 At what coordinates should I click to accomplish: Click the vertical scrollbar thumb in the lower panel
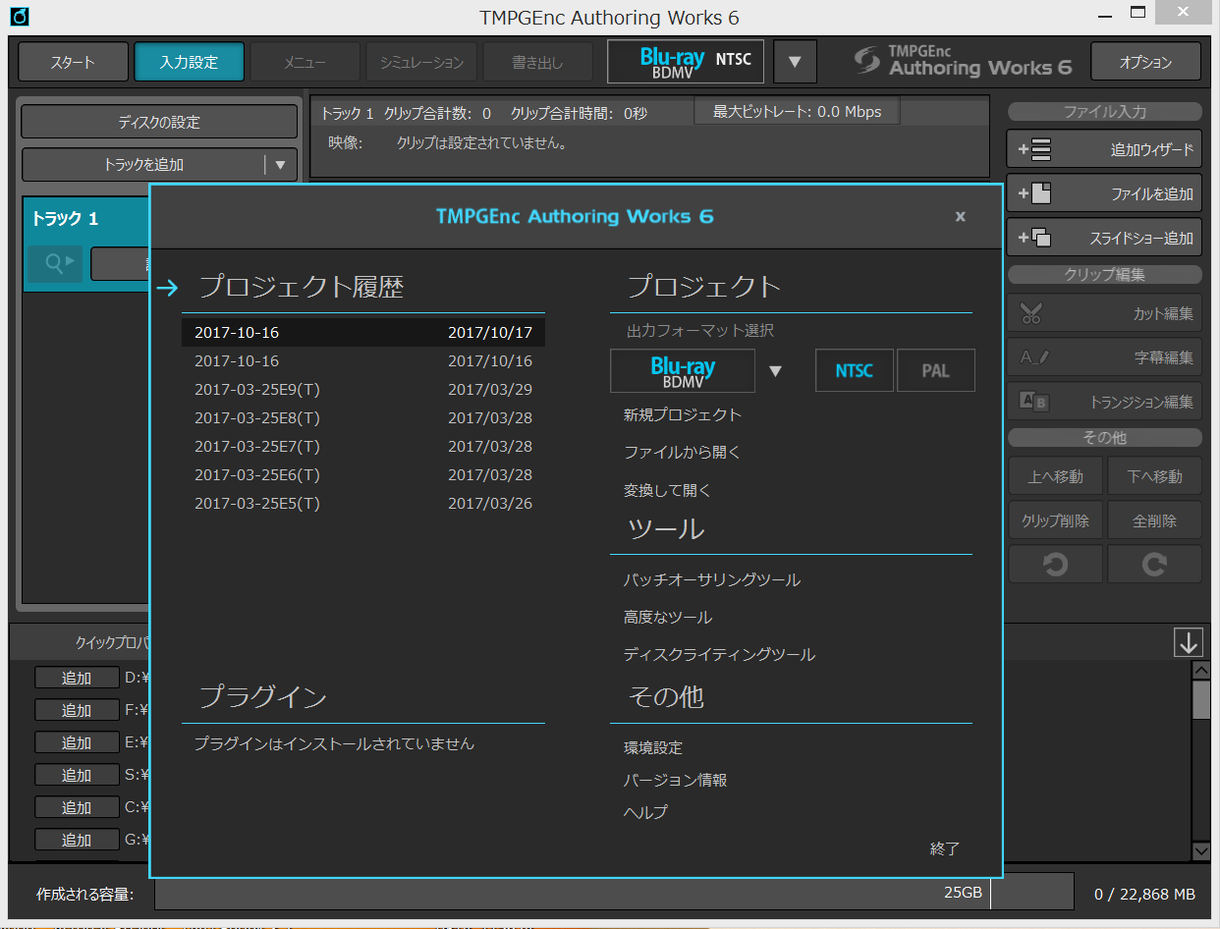click(1202, 699)
